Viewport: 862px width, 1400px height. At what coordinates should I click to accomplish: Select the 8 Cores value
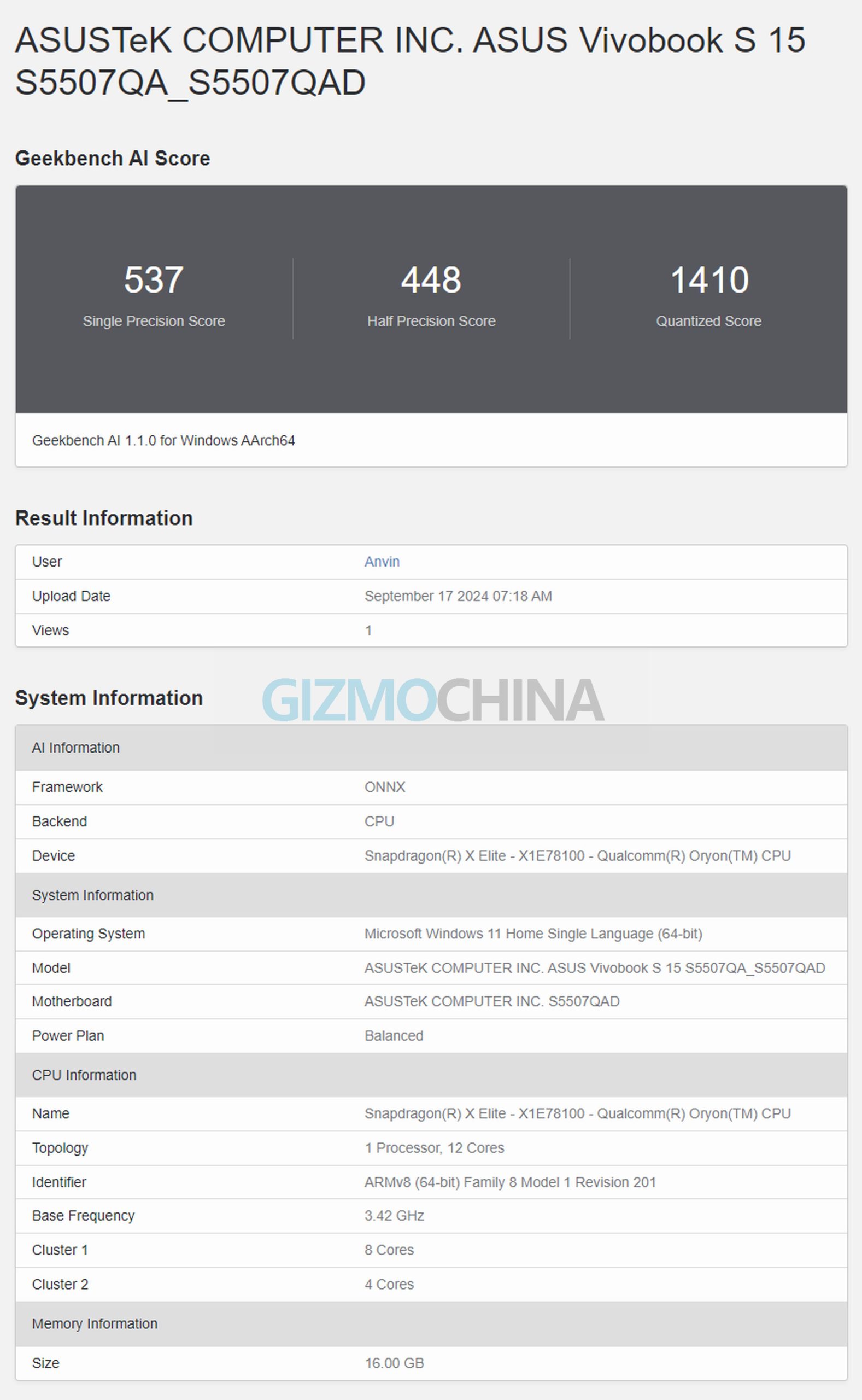click(x=389, y=1250)
